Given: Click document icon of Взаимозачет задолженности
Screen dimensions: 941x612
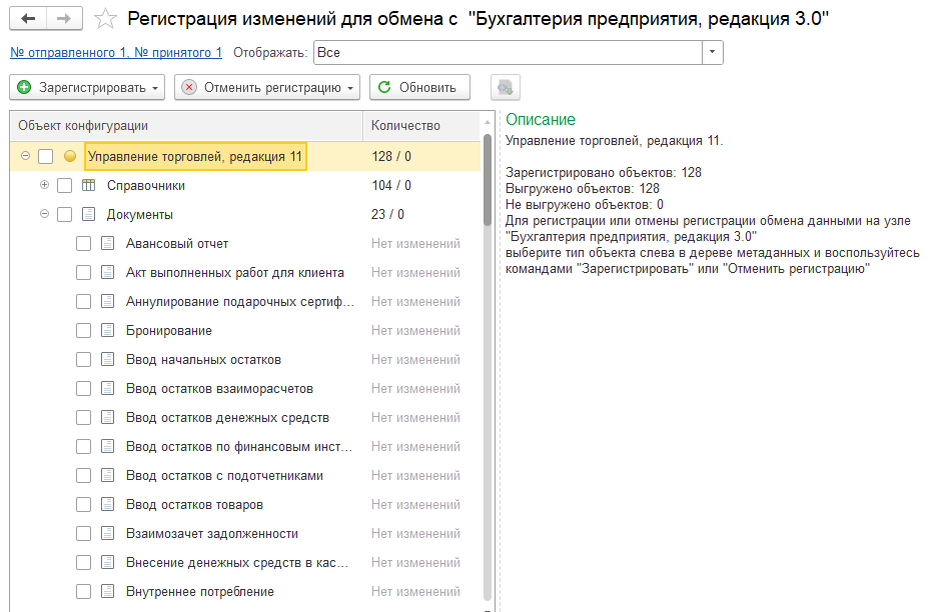Looking at the screenshot, I should [107, 533].
